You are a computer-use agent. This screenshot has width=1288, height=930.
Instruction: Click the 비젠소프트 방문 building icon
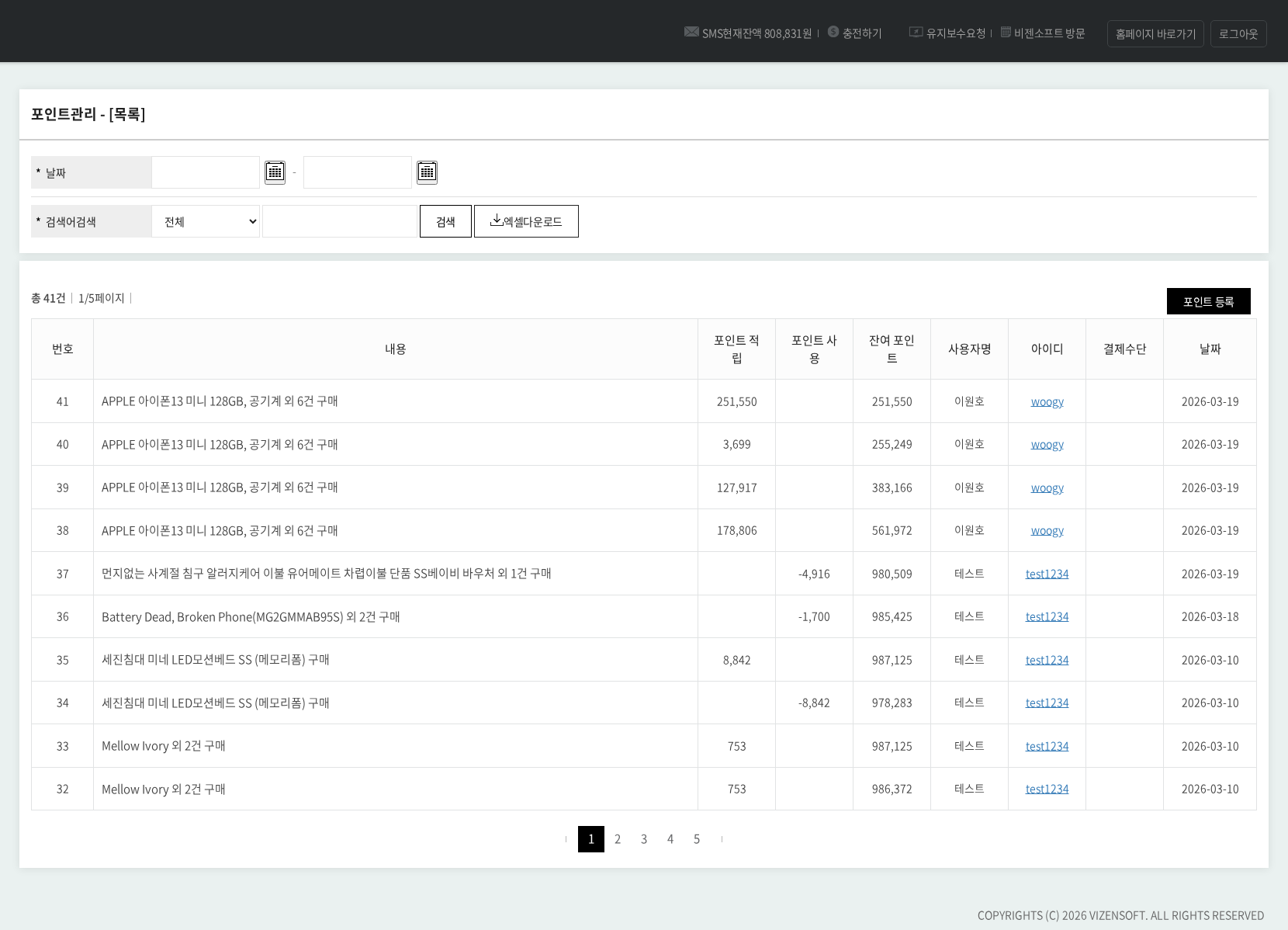pos(1006,32)
